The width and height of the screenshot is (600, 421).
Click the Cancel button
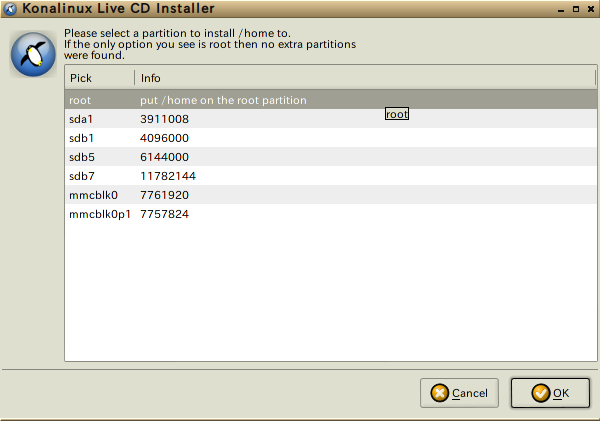459,393
